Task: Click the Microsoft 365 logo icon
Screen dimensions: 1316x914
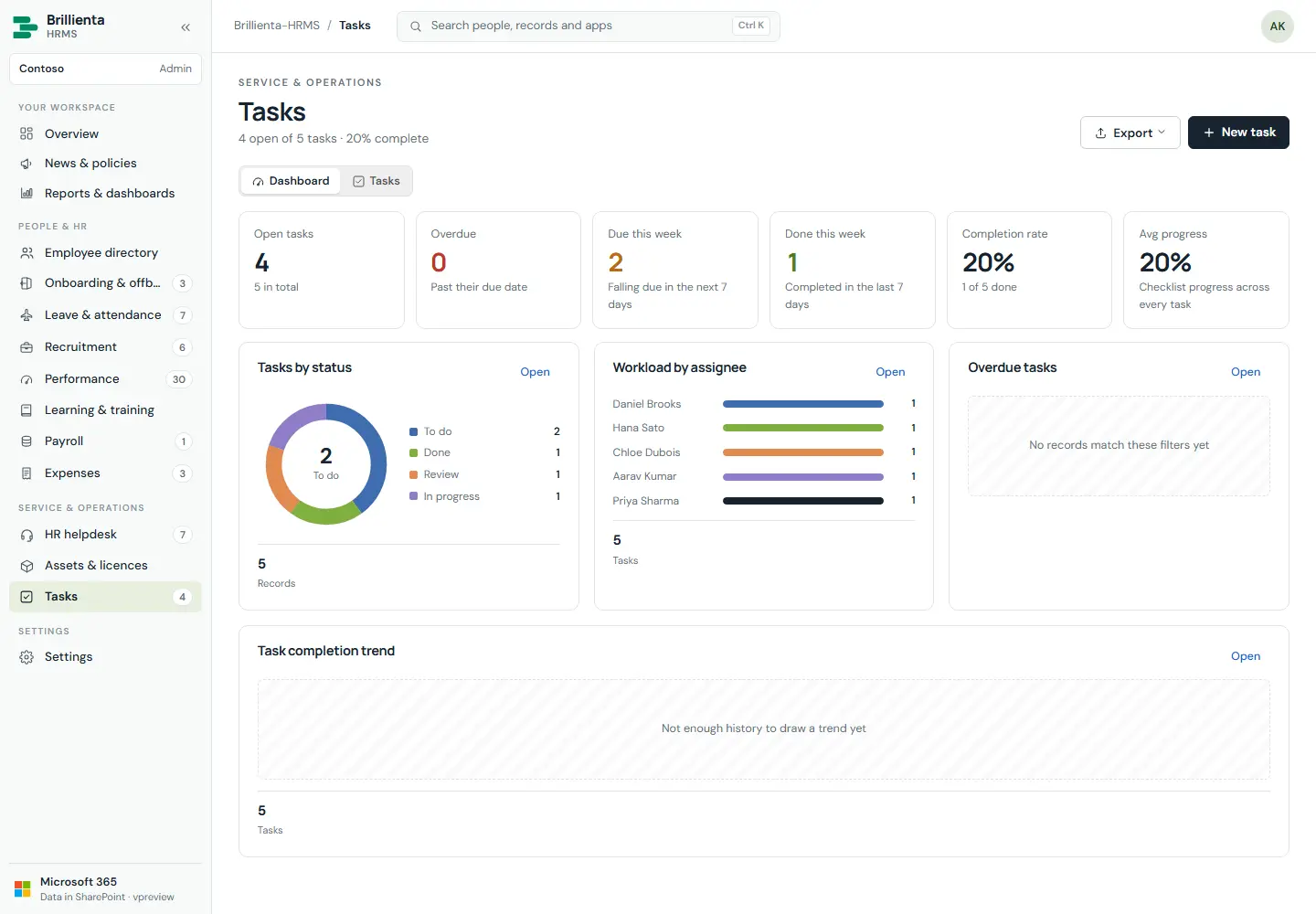Action: coord(23,888)
